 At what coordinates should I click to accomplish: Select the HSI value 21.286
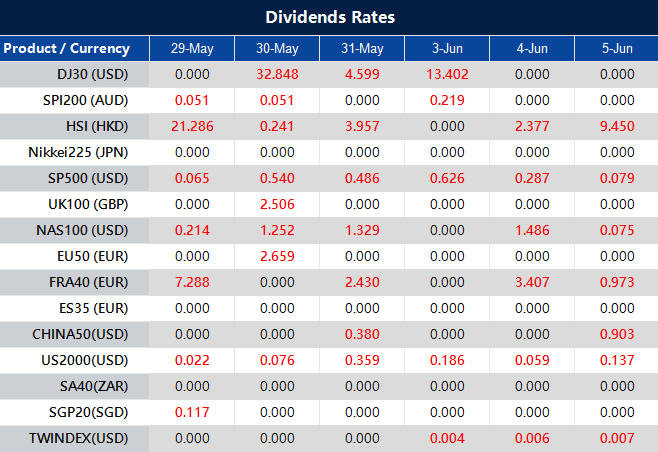click(x=191, y=126)
